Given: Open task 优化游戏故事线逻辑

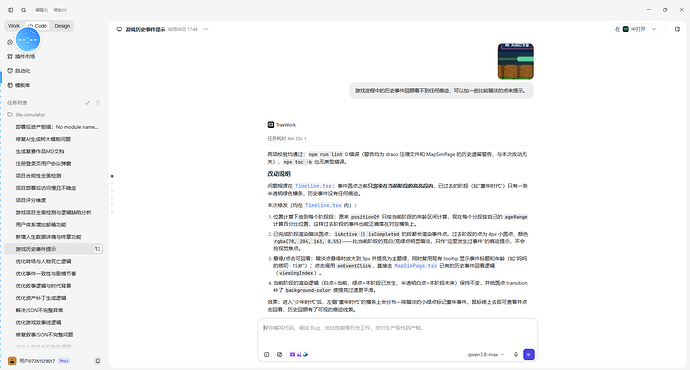Looking at the screenshot, I should [39, 322].
